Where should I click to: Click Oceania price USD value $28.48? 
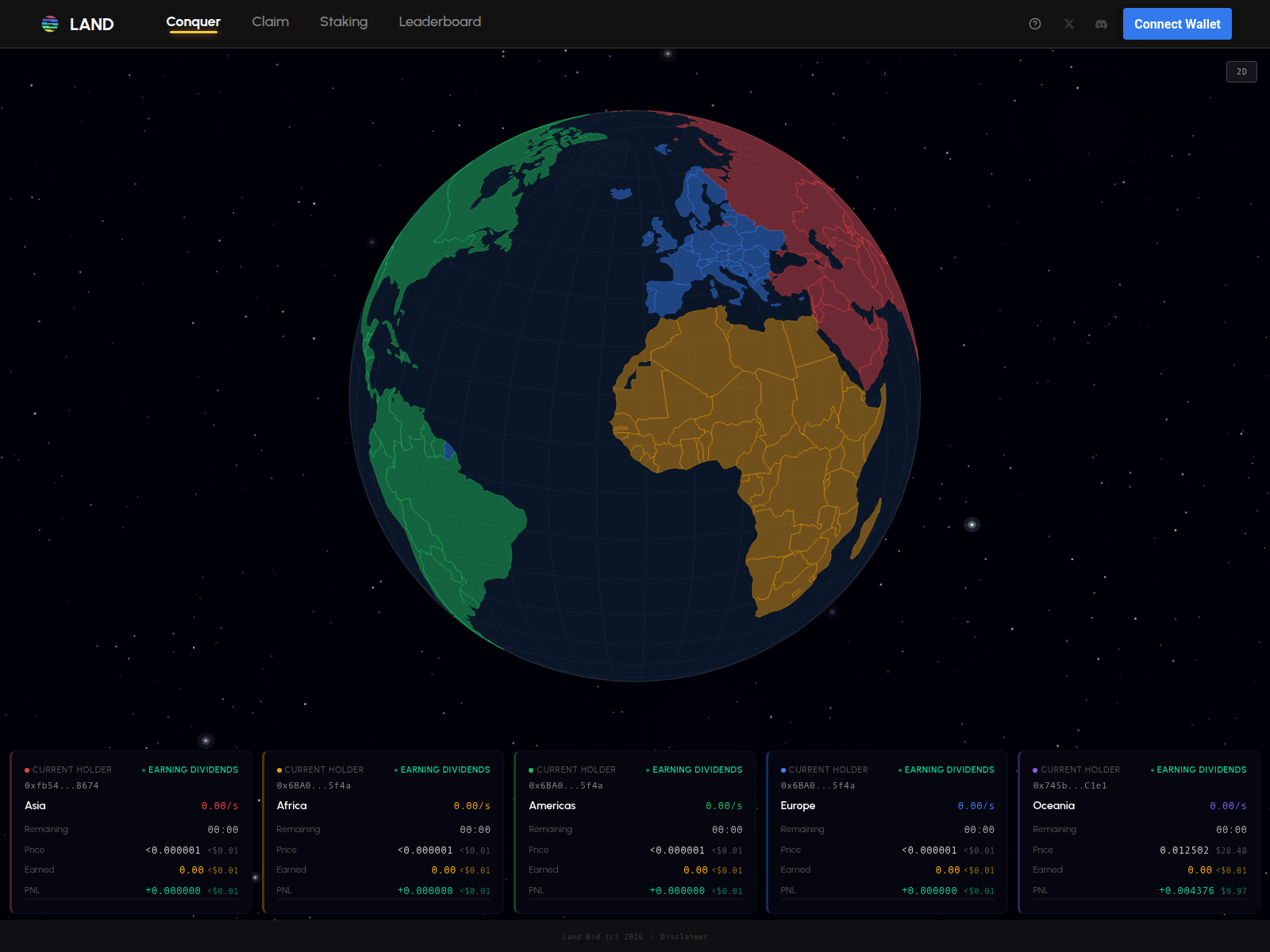(x=1231, y=850)
